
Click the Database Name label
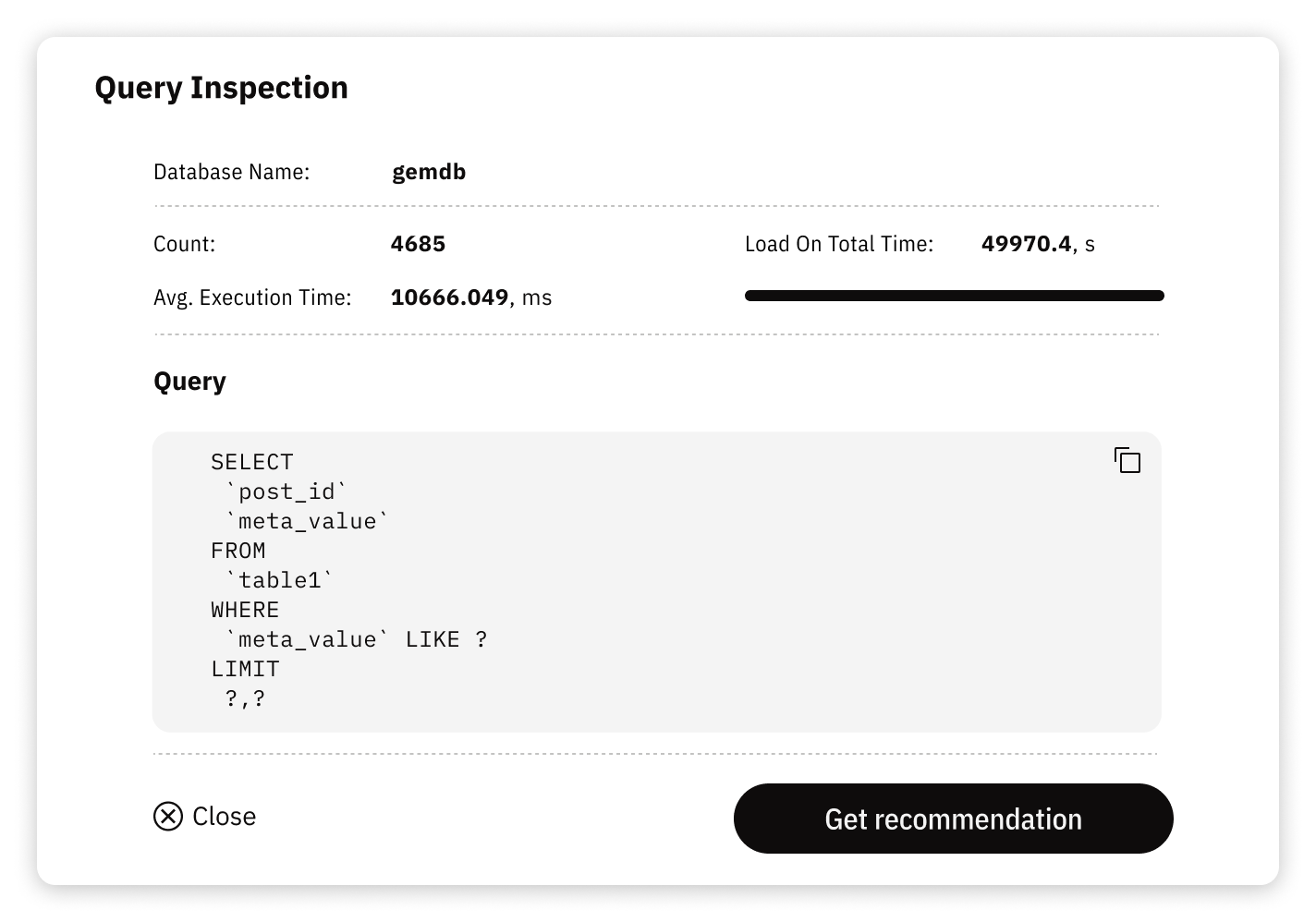click(231, 173)
